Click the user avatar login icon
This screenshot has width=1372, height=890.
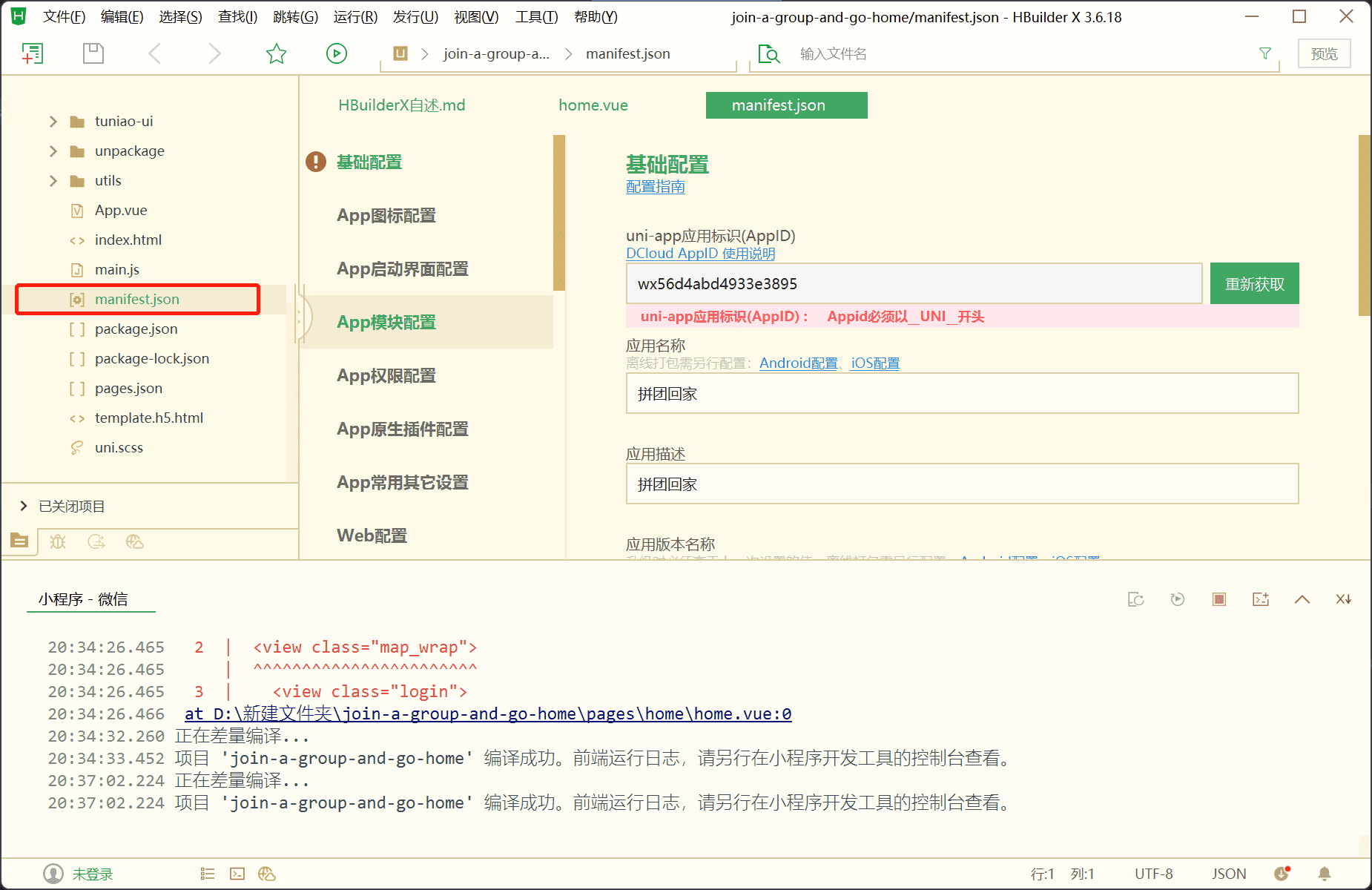[53, 874]
